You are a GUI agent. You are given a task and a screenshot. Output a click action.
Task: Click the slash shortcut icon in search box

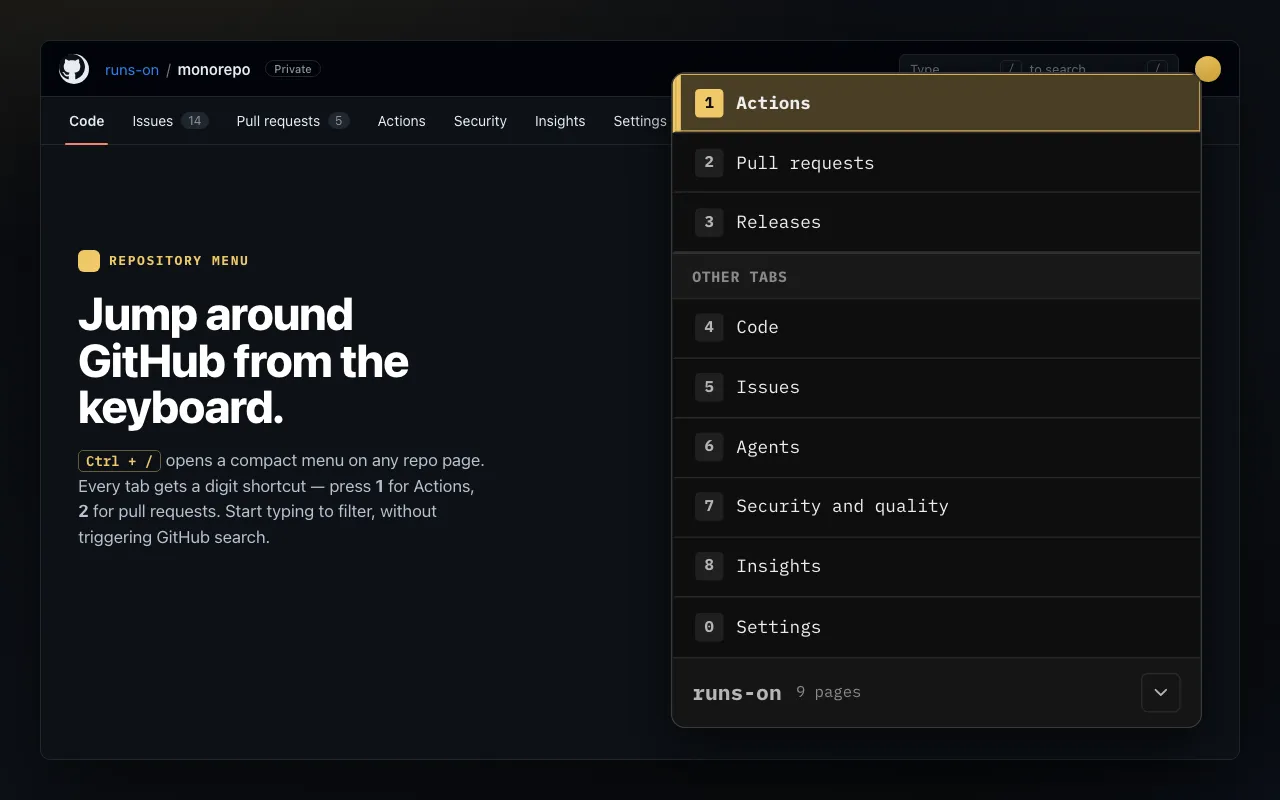tap(1156, 69)
